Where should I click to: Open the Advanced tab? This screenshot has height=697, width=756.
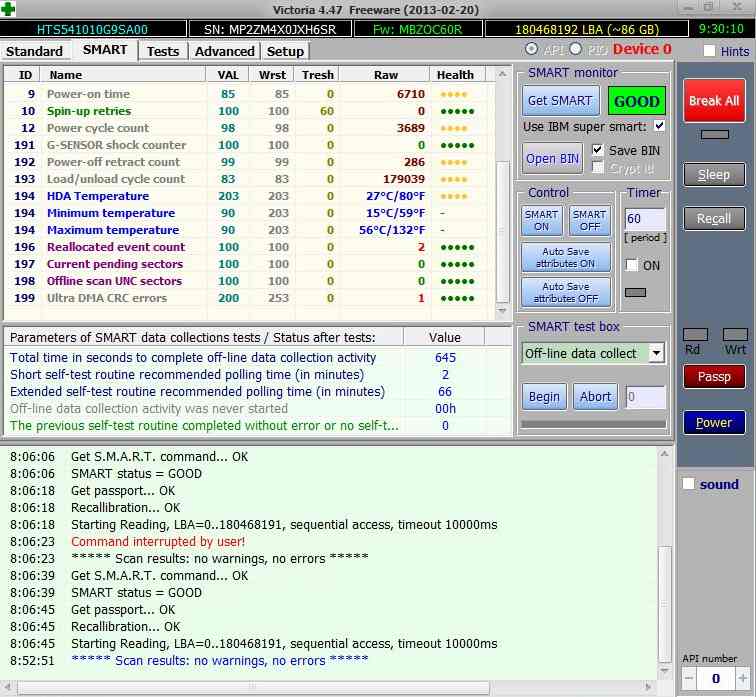(224, 51)
